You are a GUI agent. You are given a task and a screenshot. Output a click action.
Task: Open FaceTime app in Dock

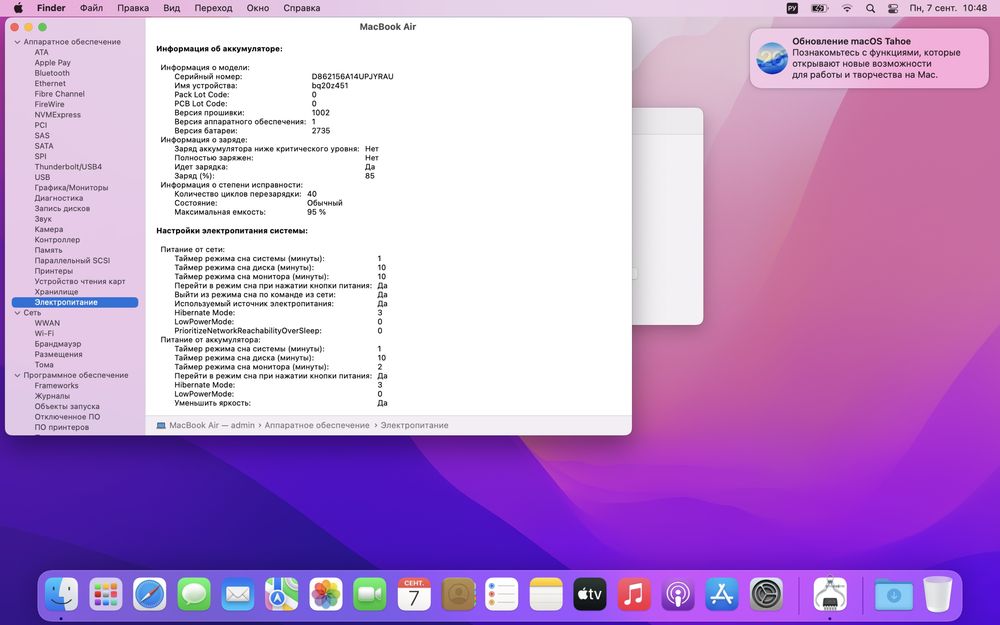(x=369, y=594)
